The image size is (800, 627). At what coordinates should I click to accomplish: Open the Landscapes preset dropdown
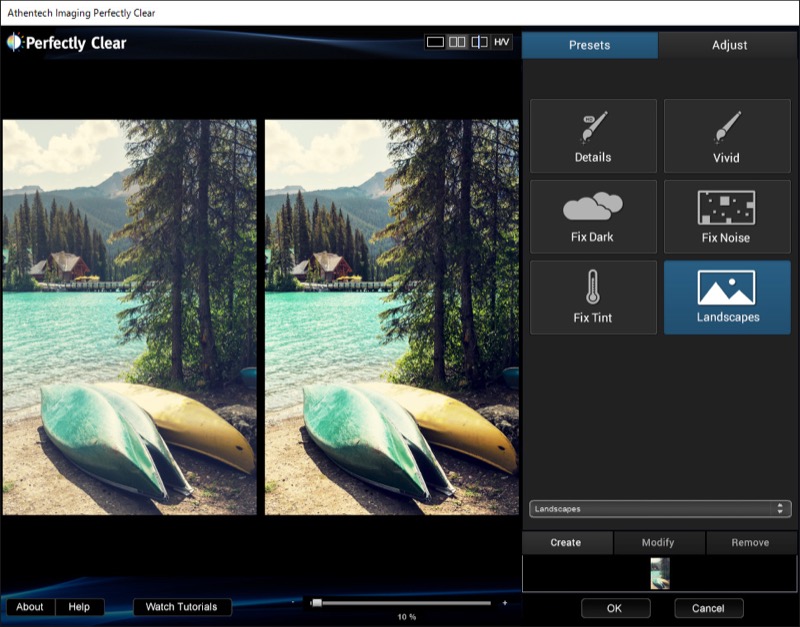pyautogui.click(x=660, y=509)
